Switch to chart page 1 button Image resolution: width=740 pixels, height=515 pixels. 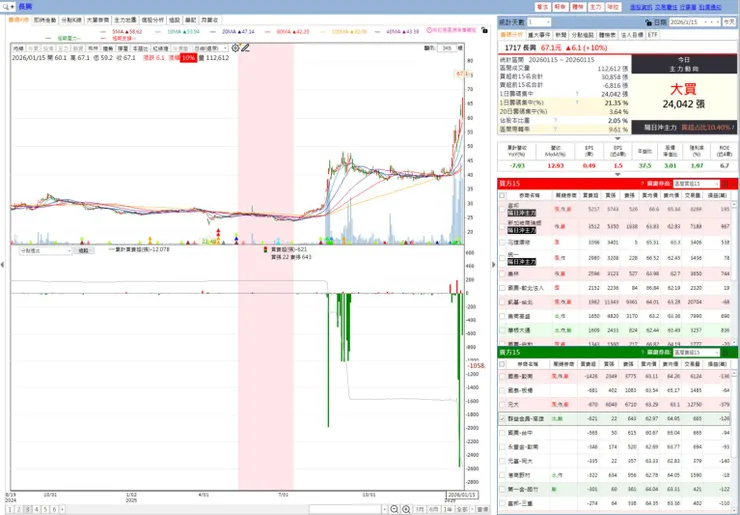coord(11,509)
